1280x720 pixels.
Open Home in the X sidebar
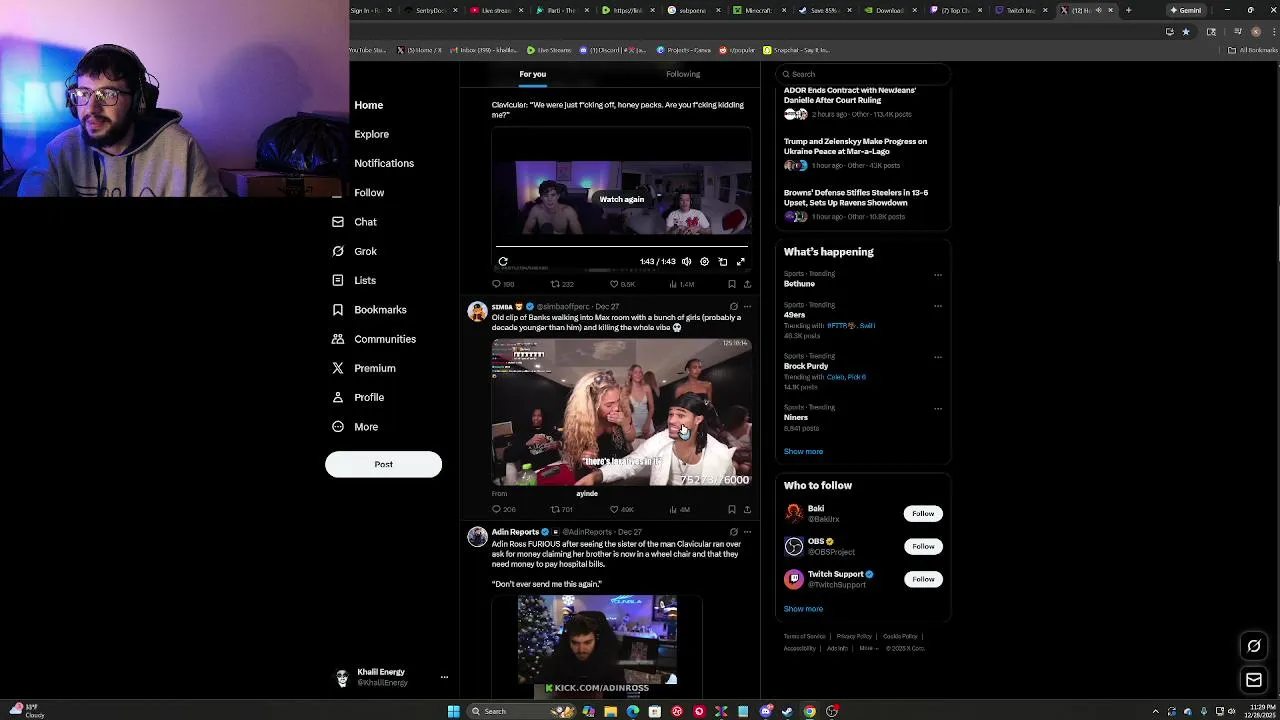click(368, 105)
